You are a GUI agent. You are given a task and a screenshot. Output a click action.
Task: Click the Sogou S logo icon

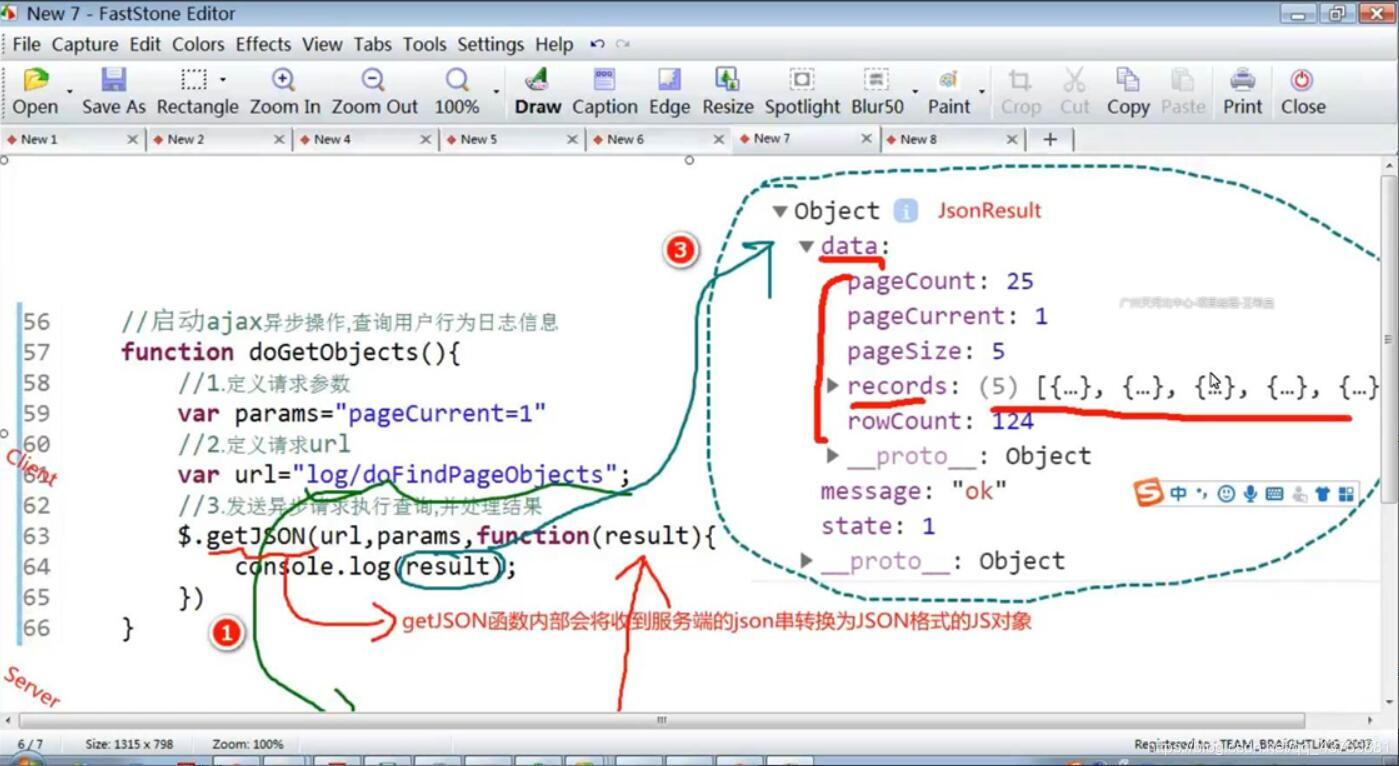pos(1148,493)
